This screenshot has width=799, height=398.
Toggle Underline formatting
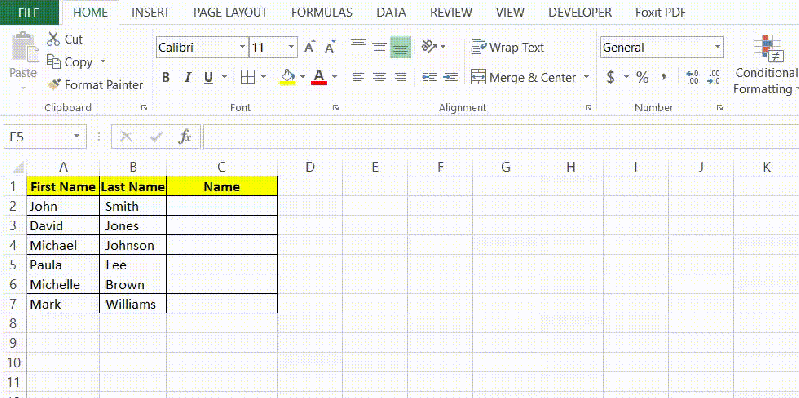tap(208, 77)
